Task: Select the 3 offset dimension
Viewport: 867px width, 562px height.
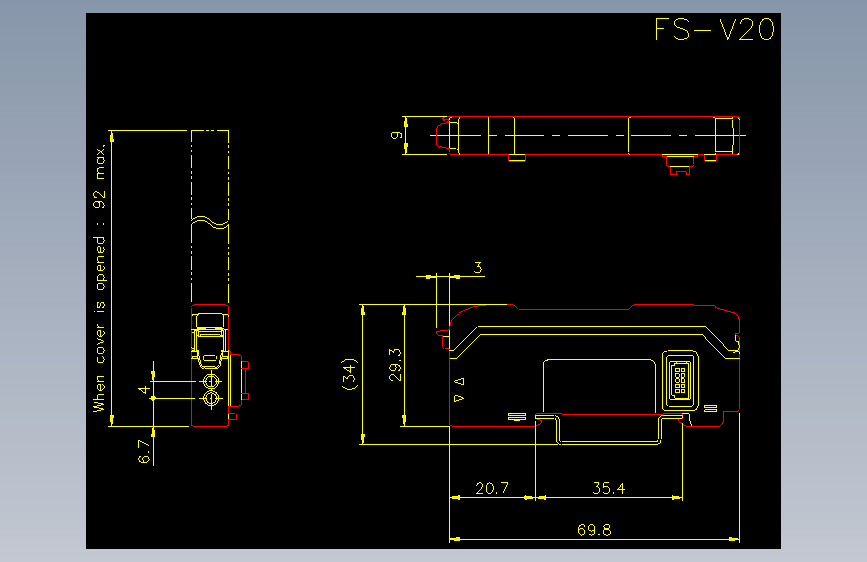Action: click(x=478, y=268)
